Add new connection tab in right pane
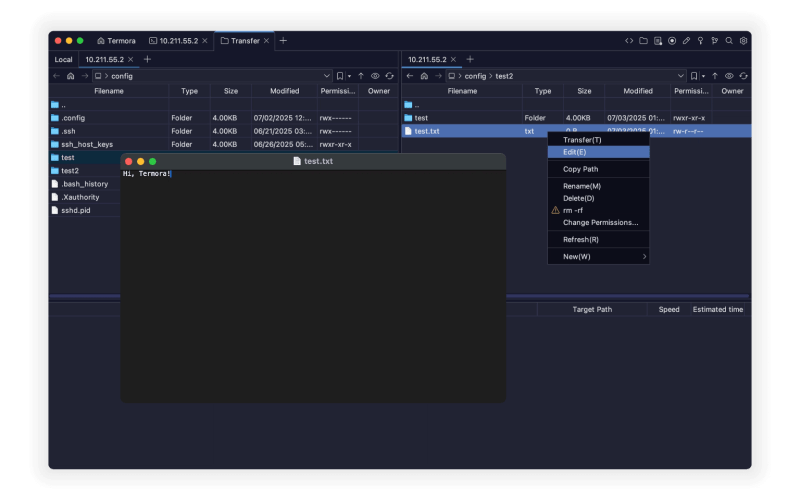Viewport: 800px width, 500px height. tap(470, 60)
